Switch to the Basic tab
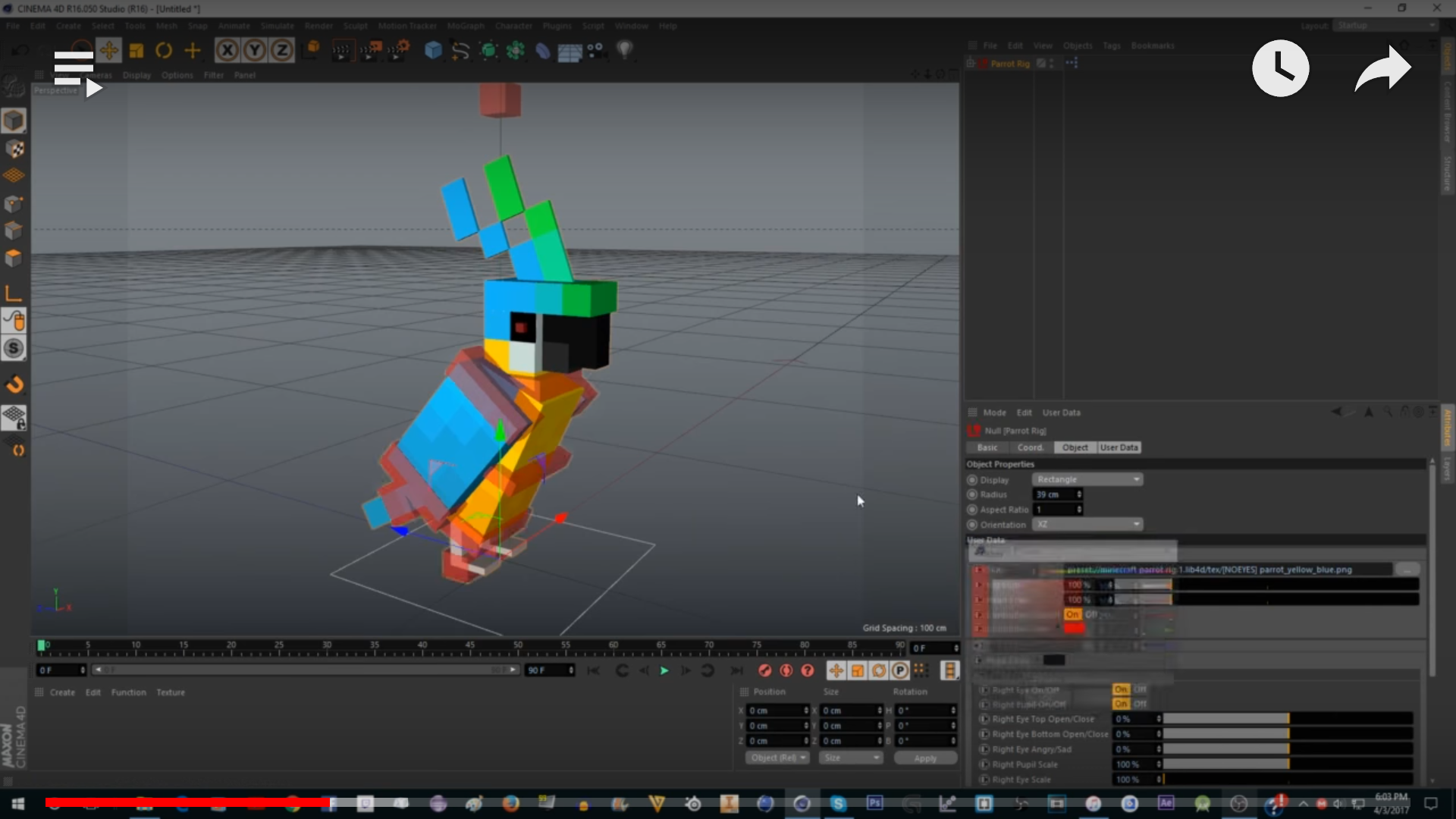 [x=987, y=447]
